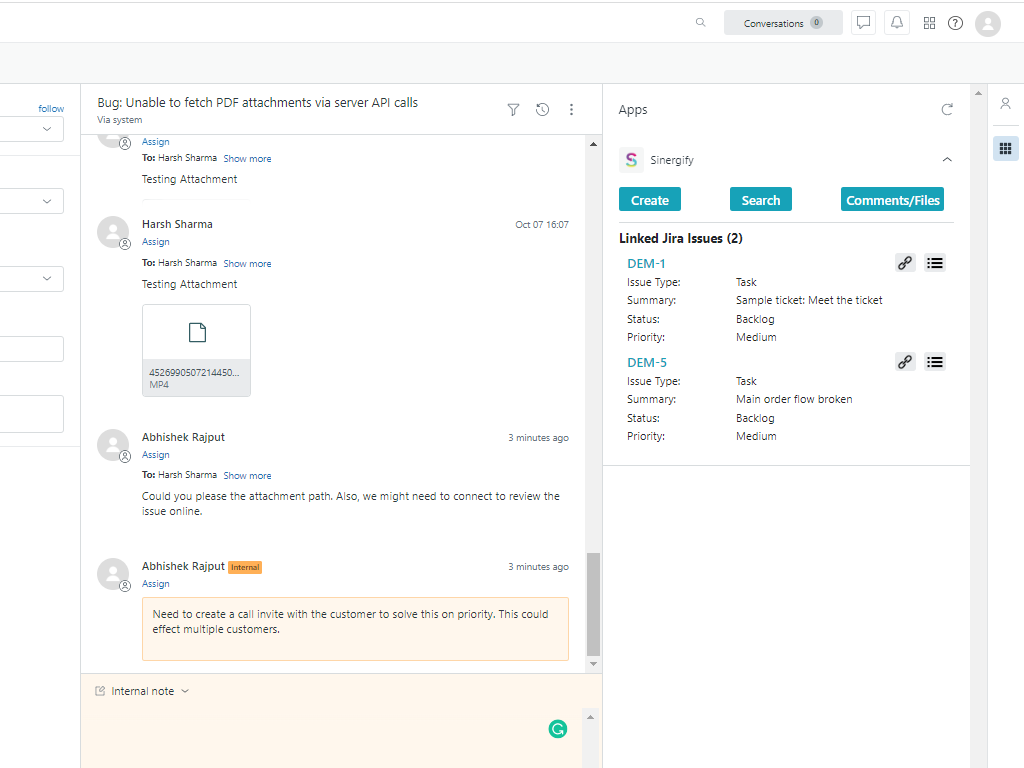Open the apps grid icon in top bar

[929, 22]
